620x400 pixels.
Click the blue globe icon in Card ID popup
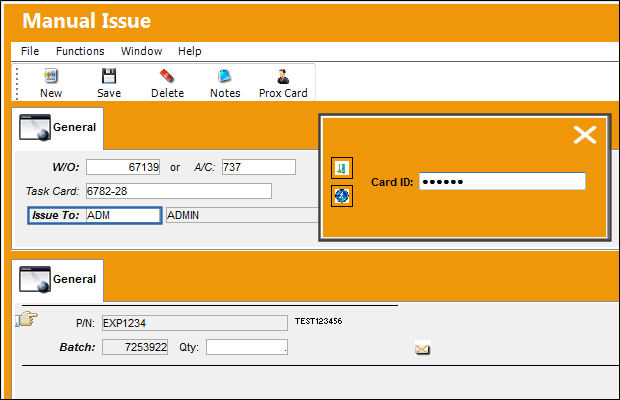[x=342, y=196]
